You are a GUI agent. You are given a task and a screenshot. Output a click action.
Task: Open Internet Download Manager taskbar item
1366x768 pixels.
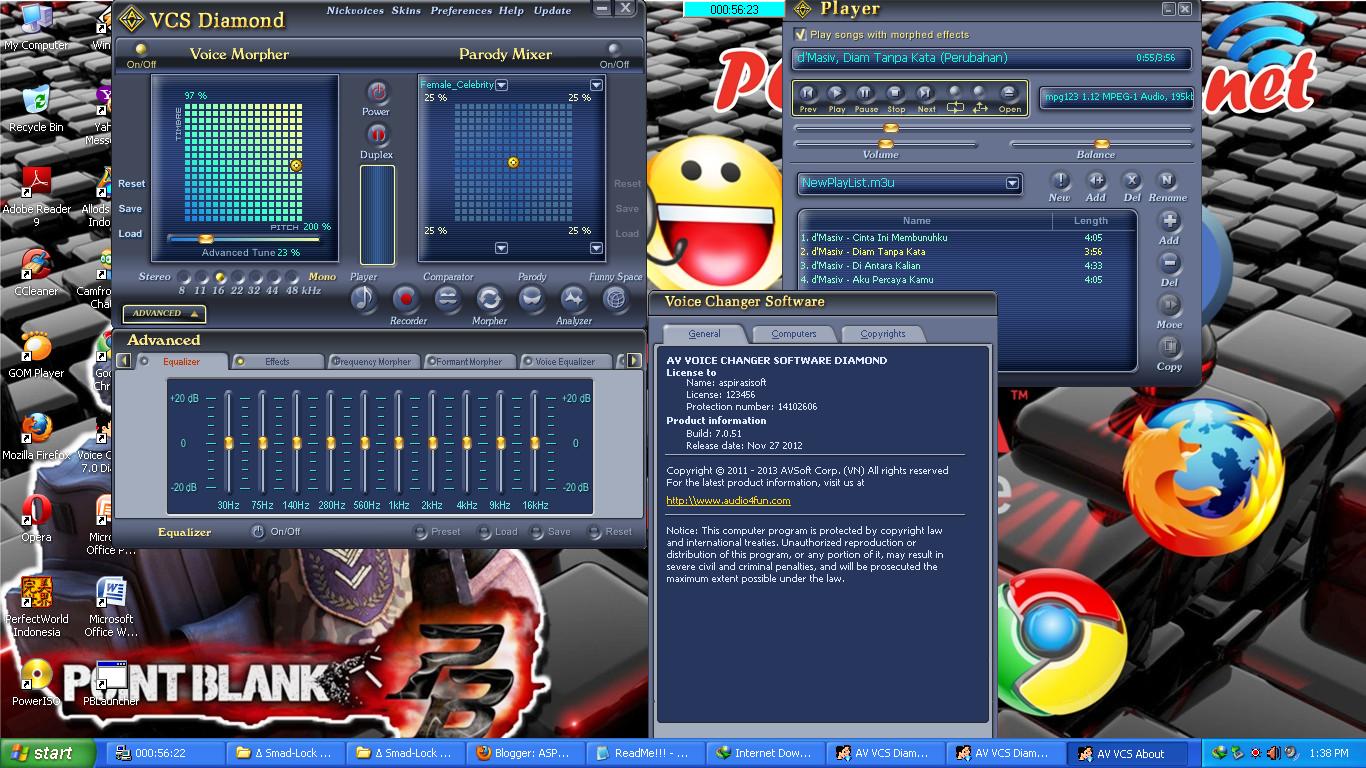(767, 753)
